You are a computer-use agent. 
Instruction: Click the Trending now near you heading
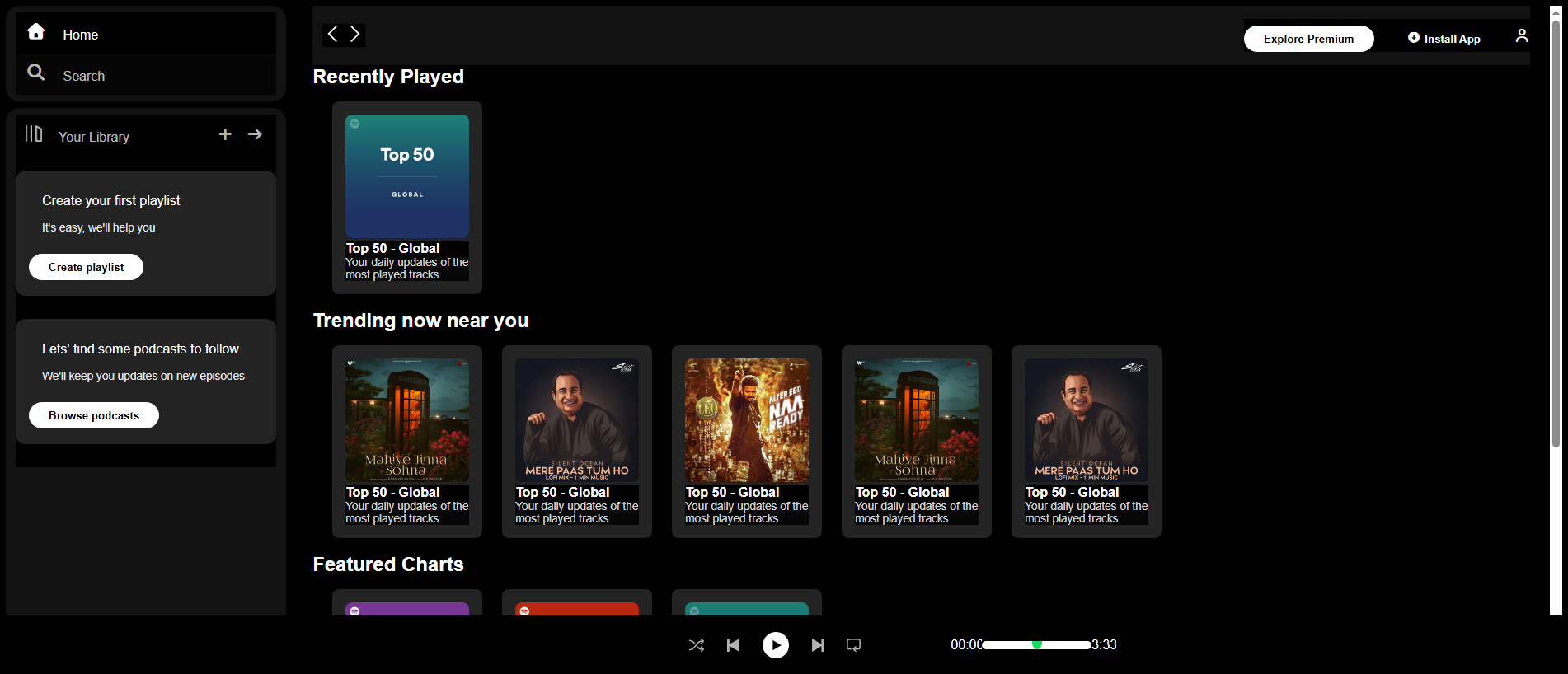pos(420,321)
